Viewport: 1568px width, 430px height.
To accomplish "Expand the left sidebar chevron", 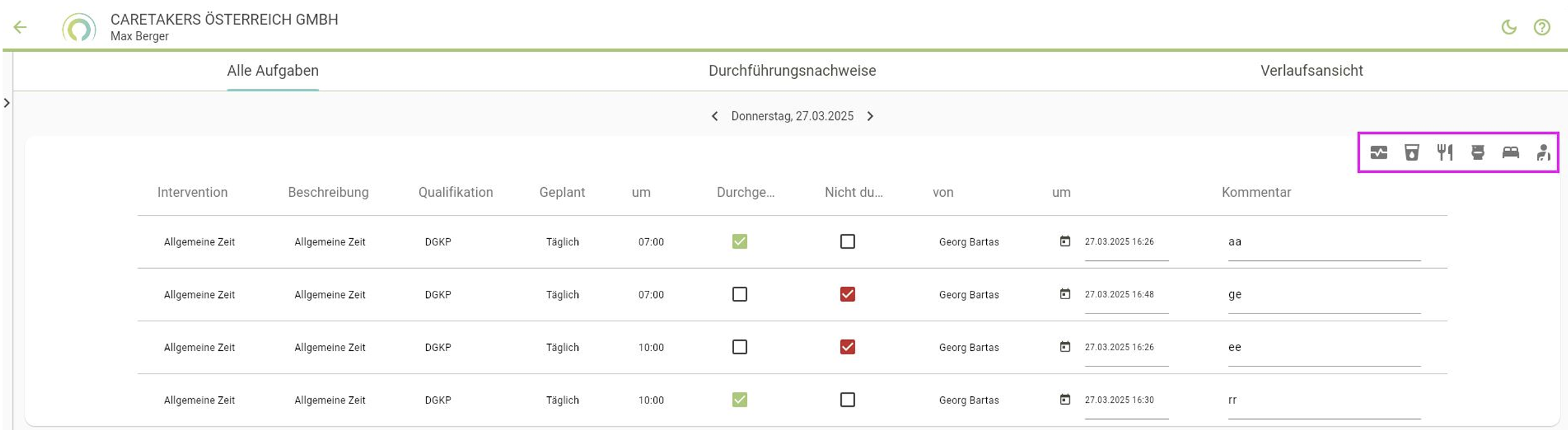I will (x=6, y=103).
